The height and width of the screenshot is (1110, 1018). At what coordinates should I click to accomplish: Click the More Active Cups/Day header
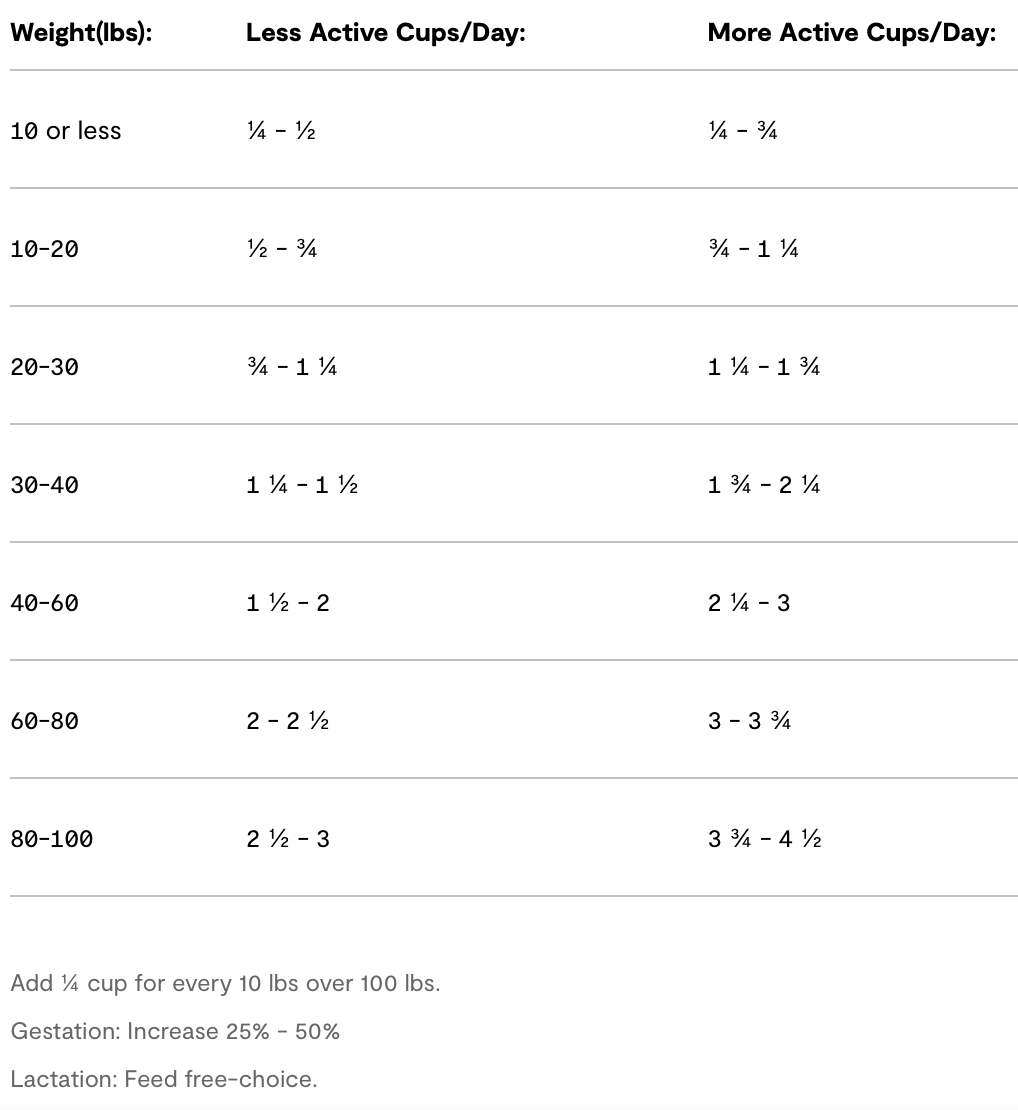point(852,33)
